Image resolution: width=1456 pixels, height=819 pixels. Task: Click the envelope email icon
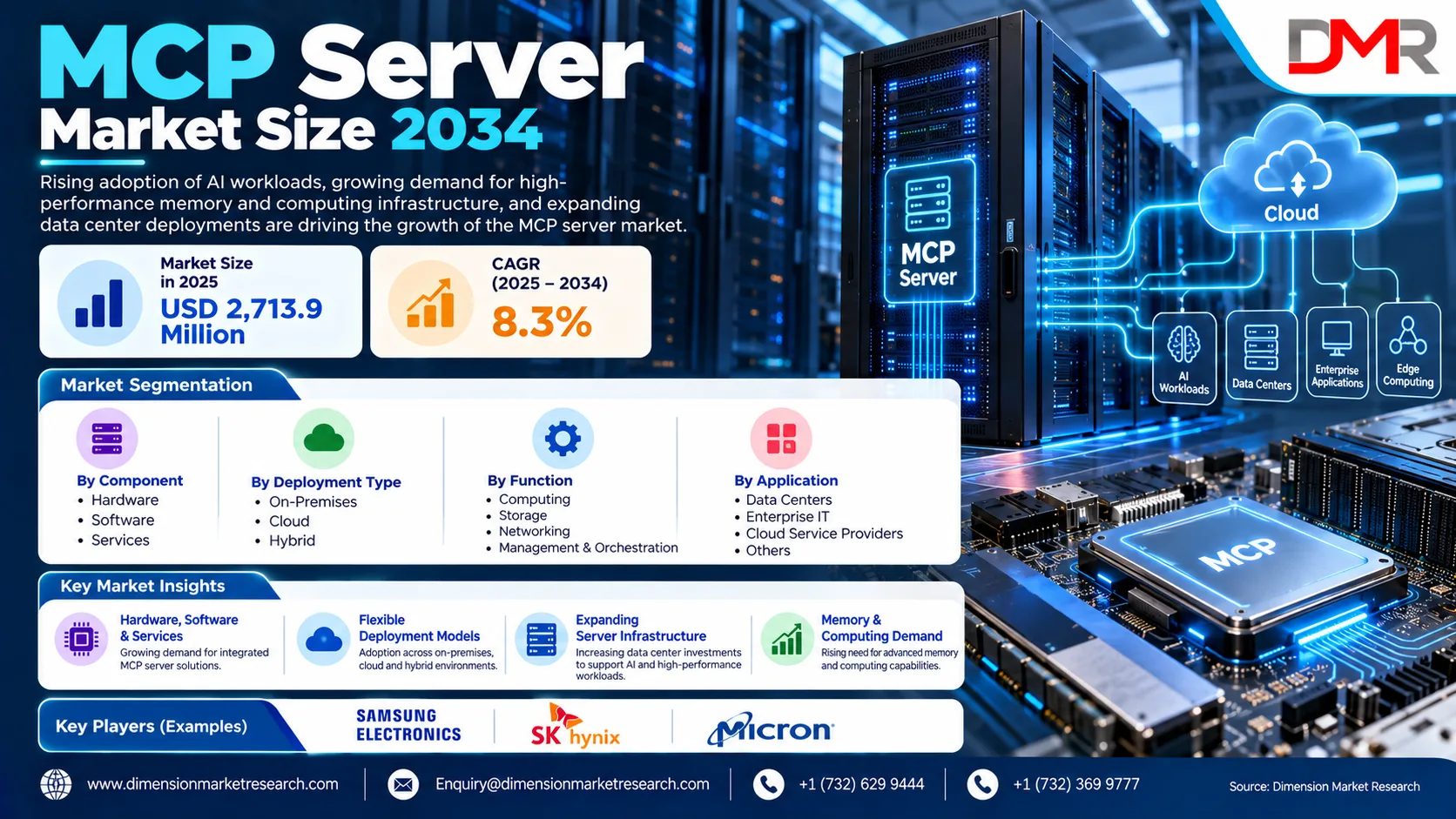point(403,784)
